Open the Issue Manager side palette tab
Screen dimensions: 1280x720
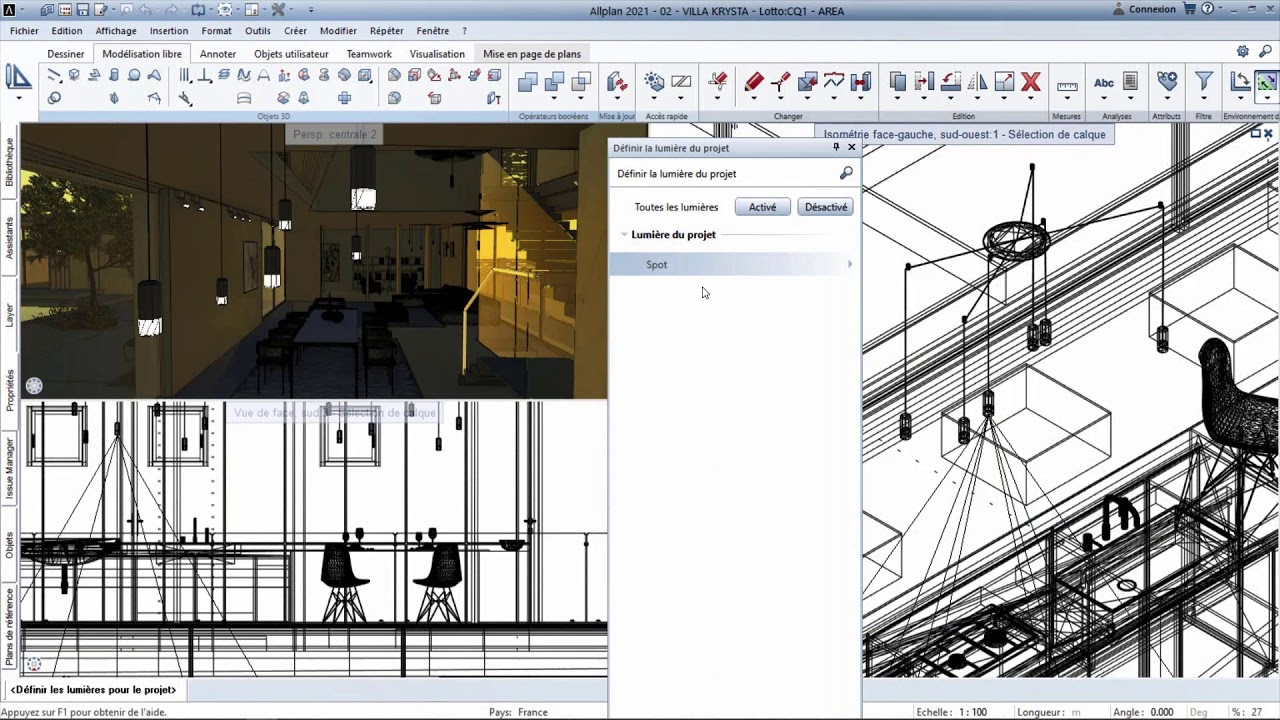9,468
